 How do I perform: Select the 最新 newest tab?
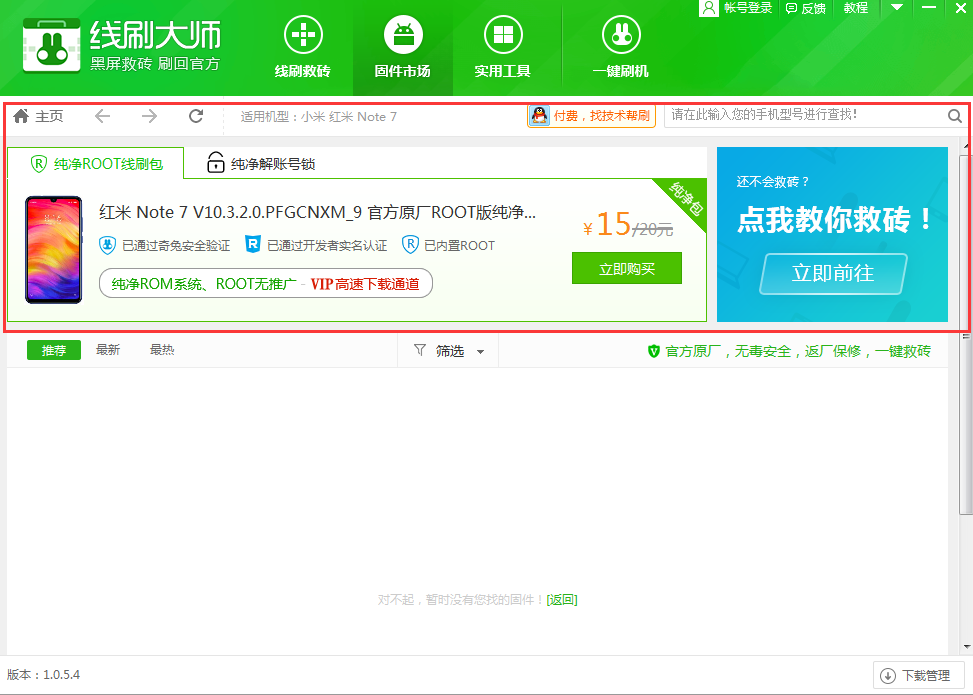108,350
